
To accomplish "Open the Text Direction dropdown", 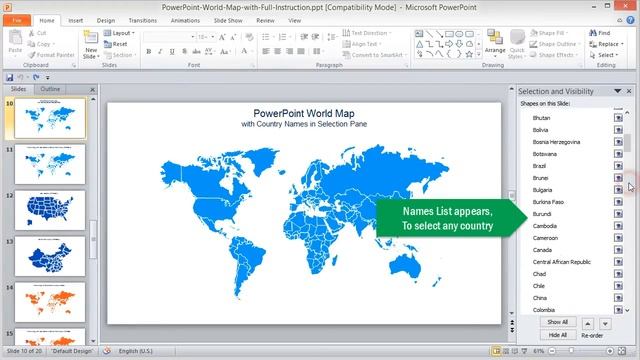I will [367, 33].
